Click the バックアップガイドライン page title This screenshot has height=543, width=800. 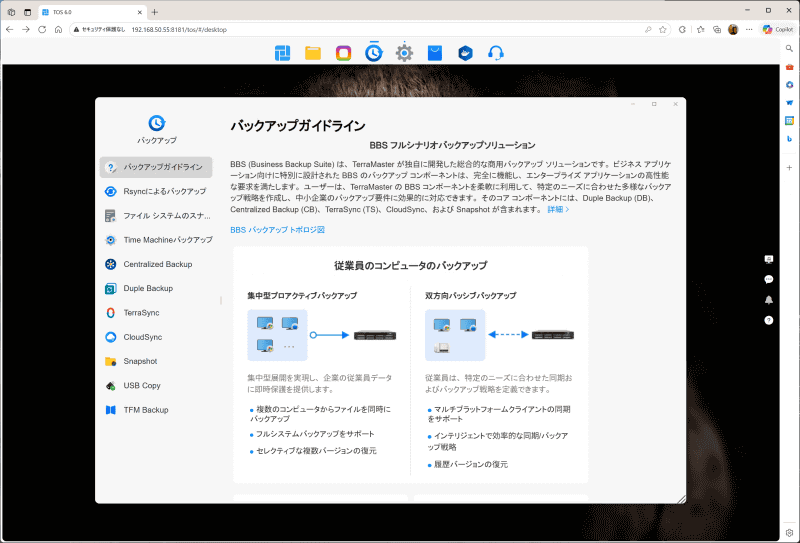(x=297, y=126)
